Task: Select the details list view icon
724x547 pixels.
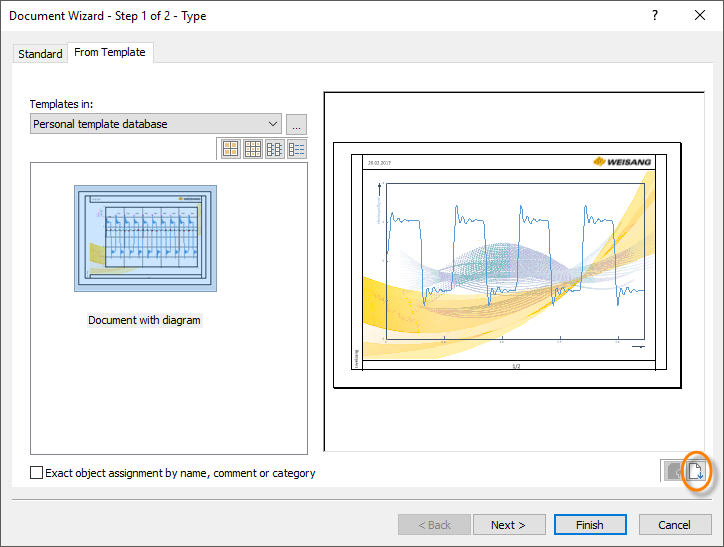Action: point(297,149)
